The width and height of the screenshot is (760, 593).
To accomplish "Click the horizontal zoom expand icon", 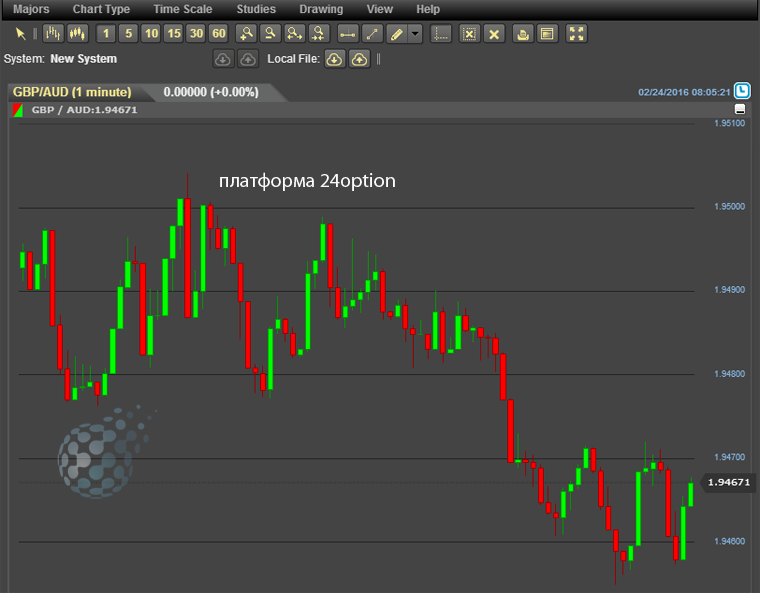I will point(294,33).
